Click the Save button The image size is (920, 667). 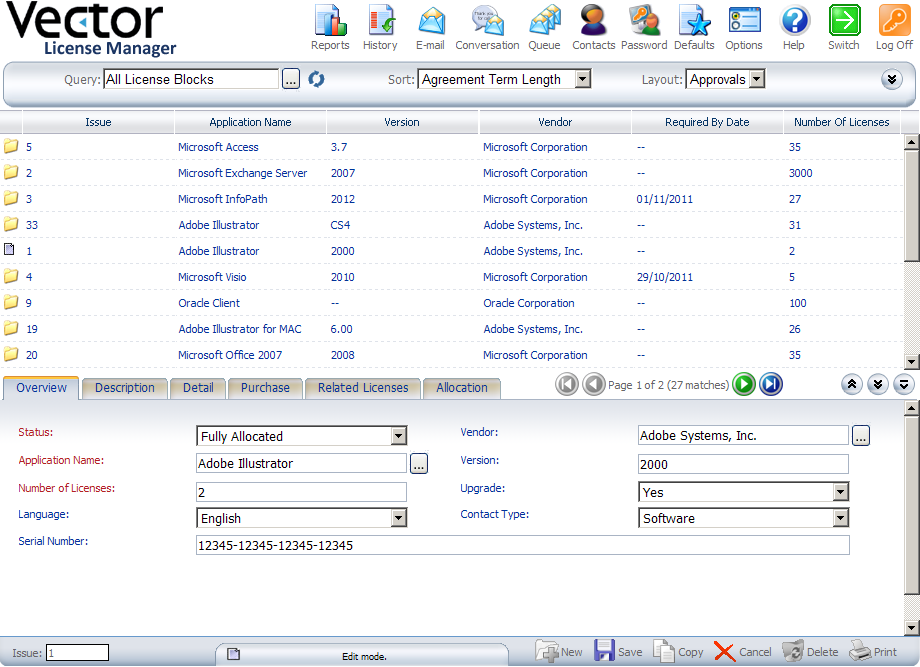point(620,650)
